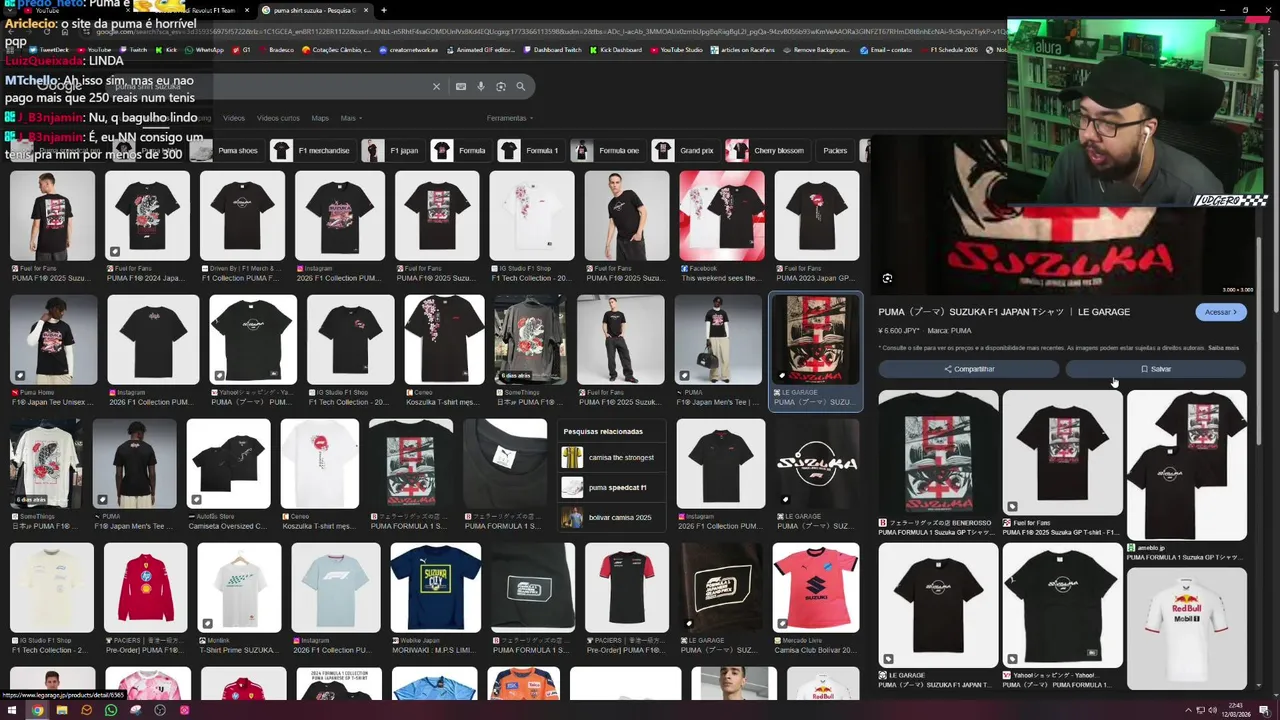
Task: Expand the Ferramentas tools dropdown
Action: [x=509, y=118]
